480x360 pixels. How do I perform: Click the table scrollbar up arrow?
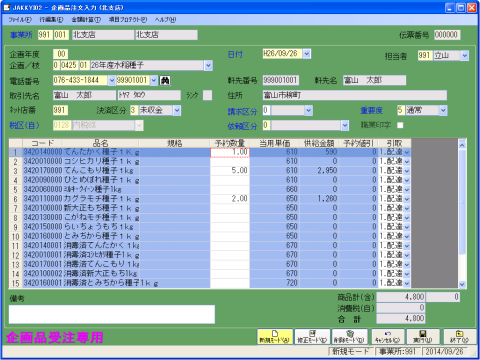[462, 145]
